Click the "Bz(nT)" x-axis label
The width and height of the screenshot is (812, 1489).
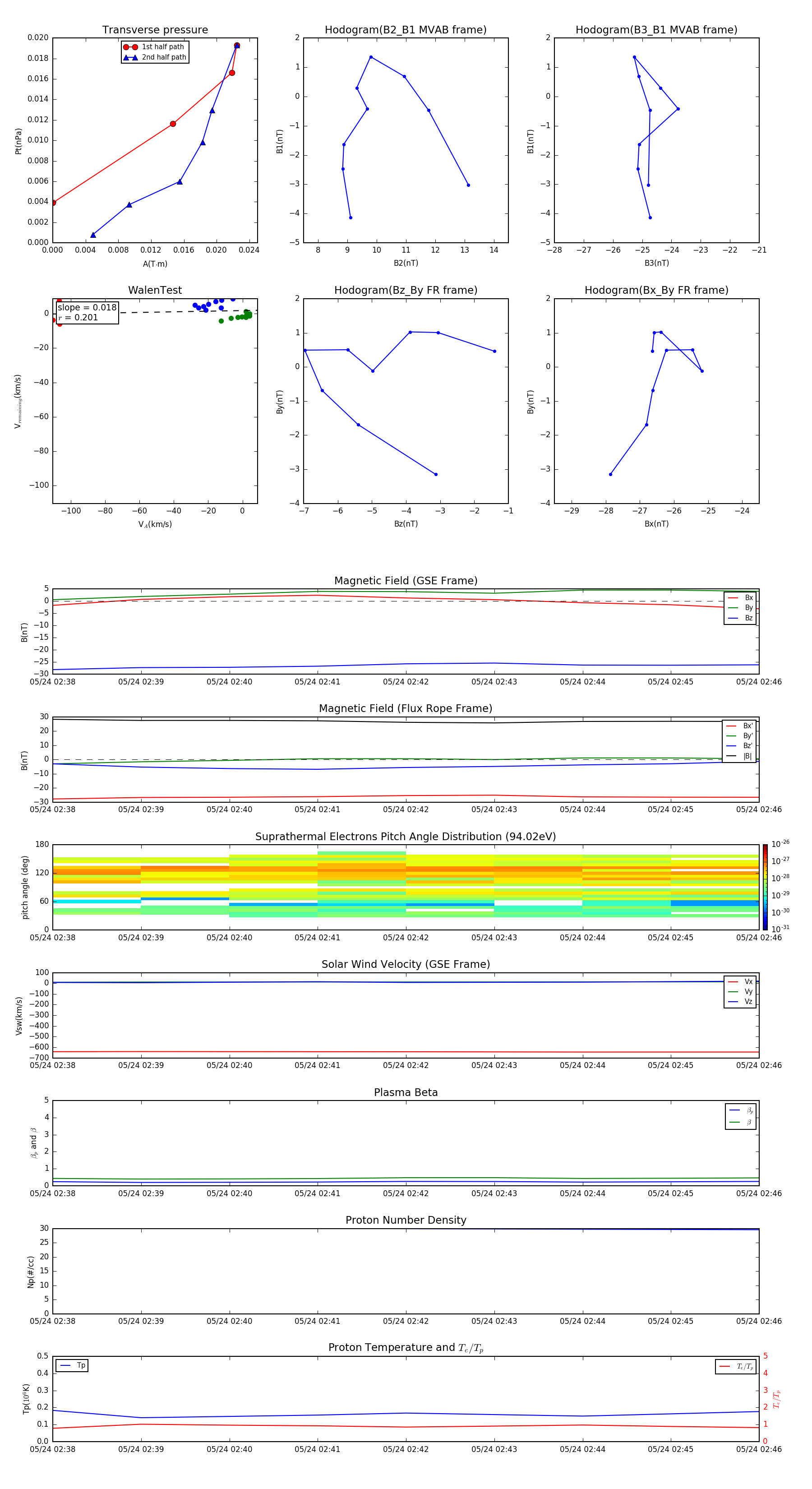pyautogui.click(x=406, y=524)
